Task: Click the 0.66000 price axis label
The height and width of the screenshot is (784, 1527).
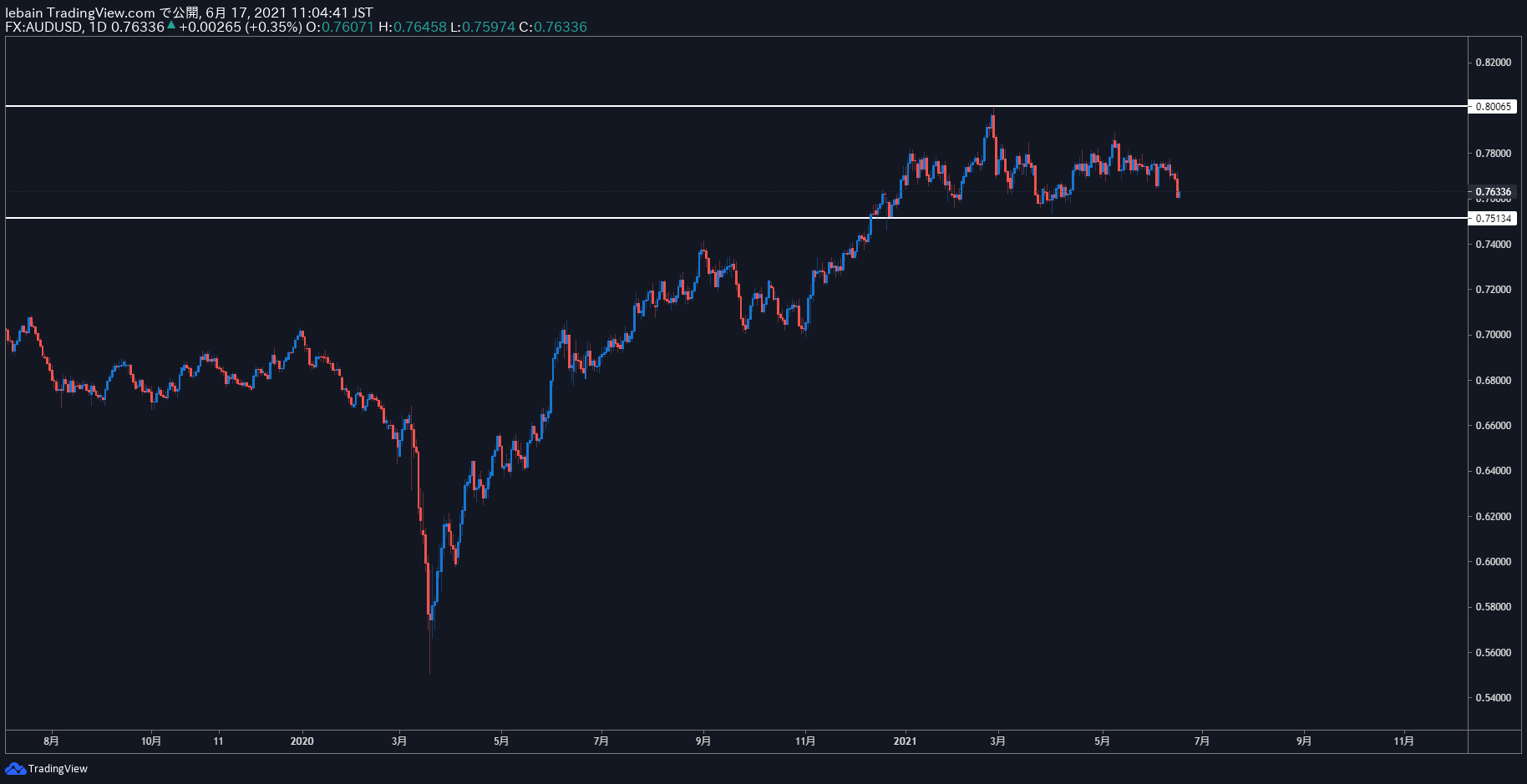Action: click(1493, 425)
